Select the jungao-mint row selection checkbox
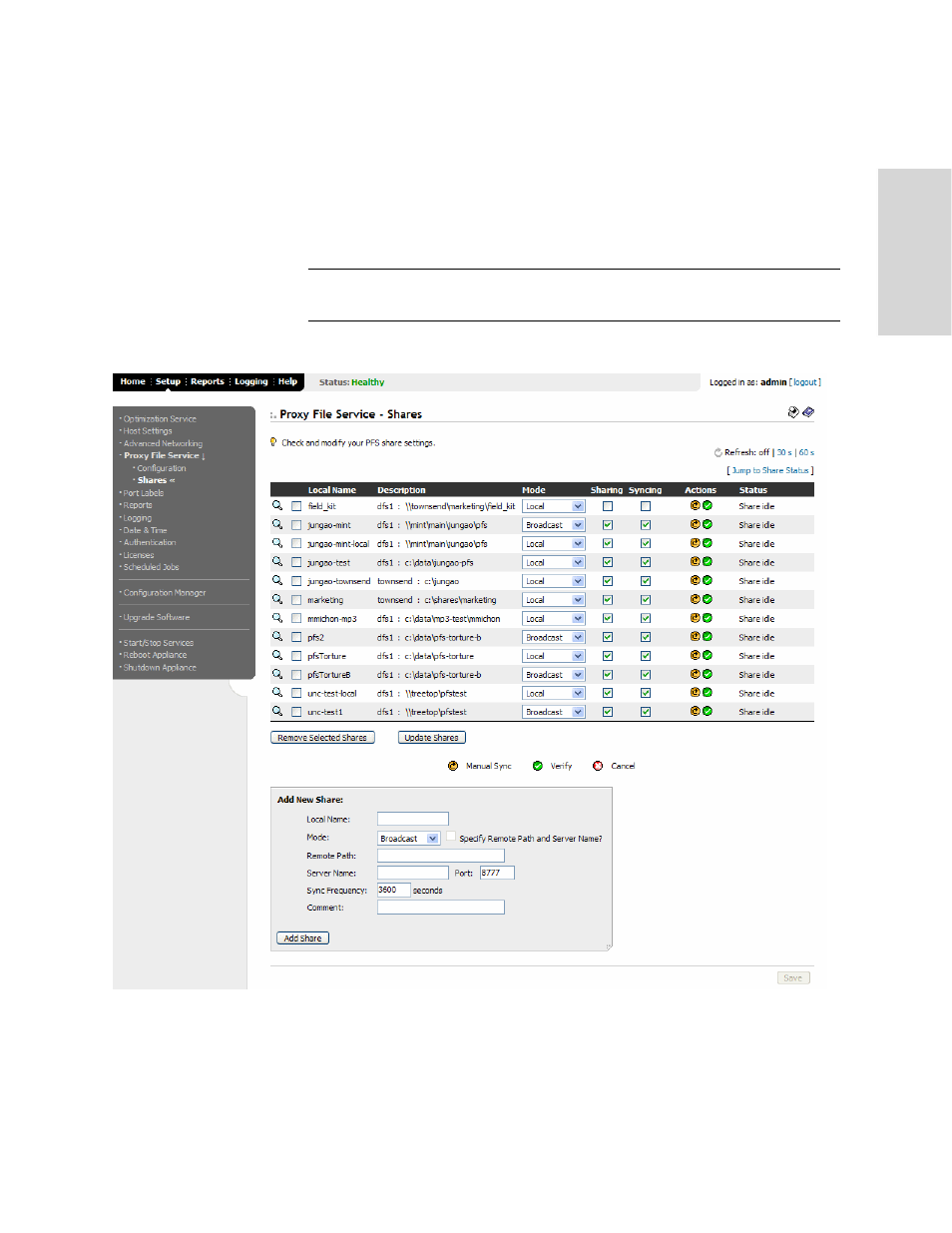This screenshot has width=952, height=1233. pos(296,525)
